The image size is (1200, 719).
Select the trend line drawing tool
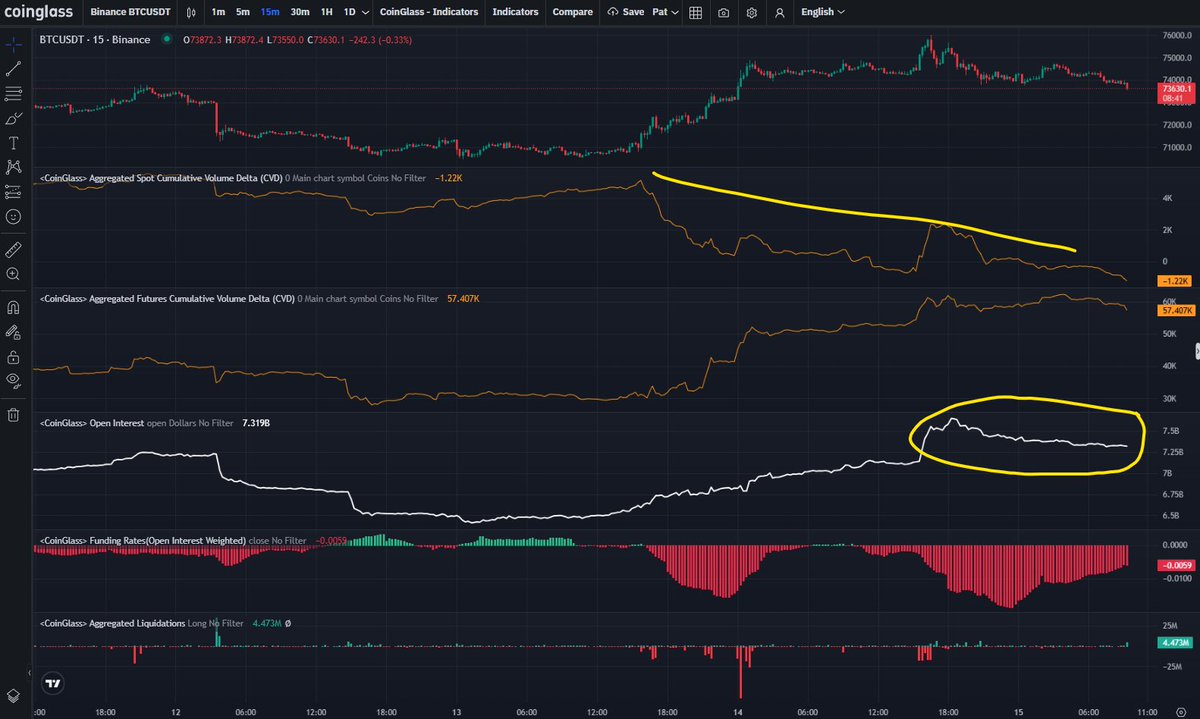tap(13, 69)
